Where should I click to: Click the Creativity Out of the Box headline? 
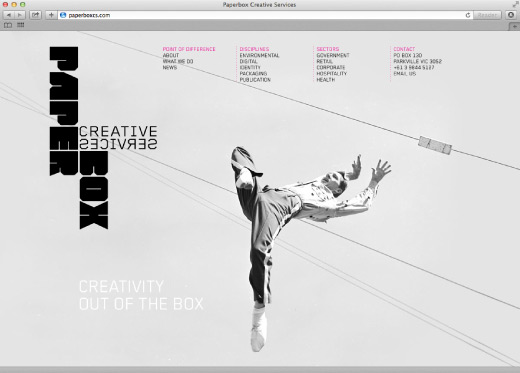pyautogui.click(x=141, y=295)
